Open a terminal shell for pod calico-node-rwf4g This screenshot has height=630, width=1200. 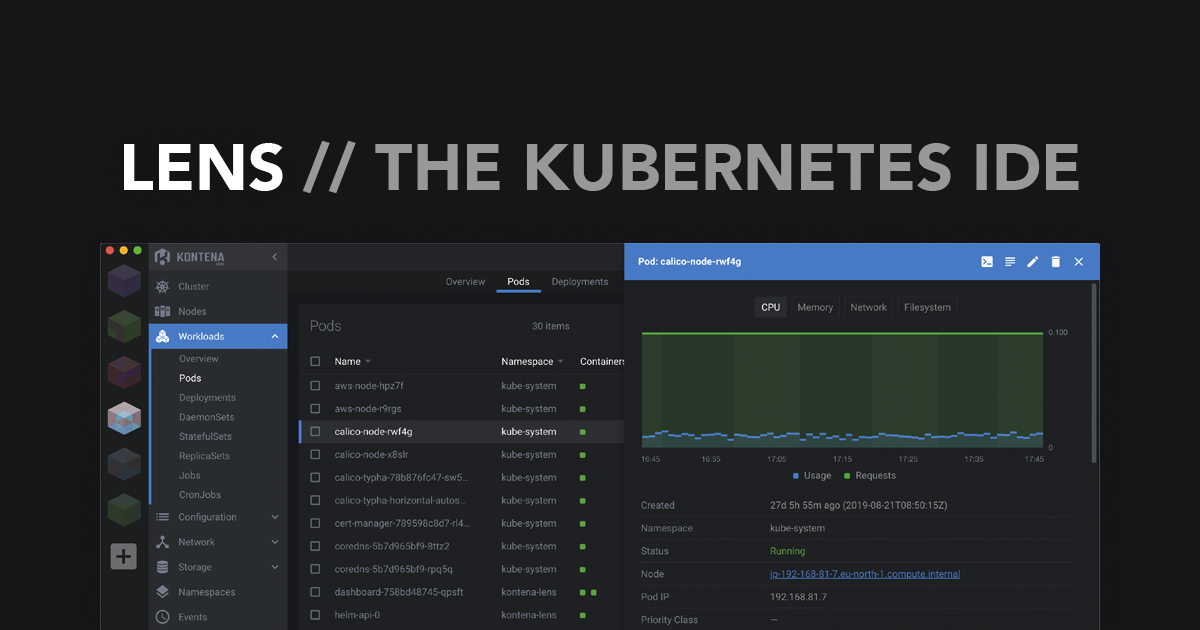coord(987,261)
